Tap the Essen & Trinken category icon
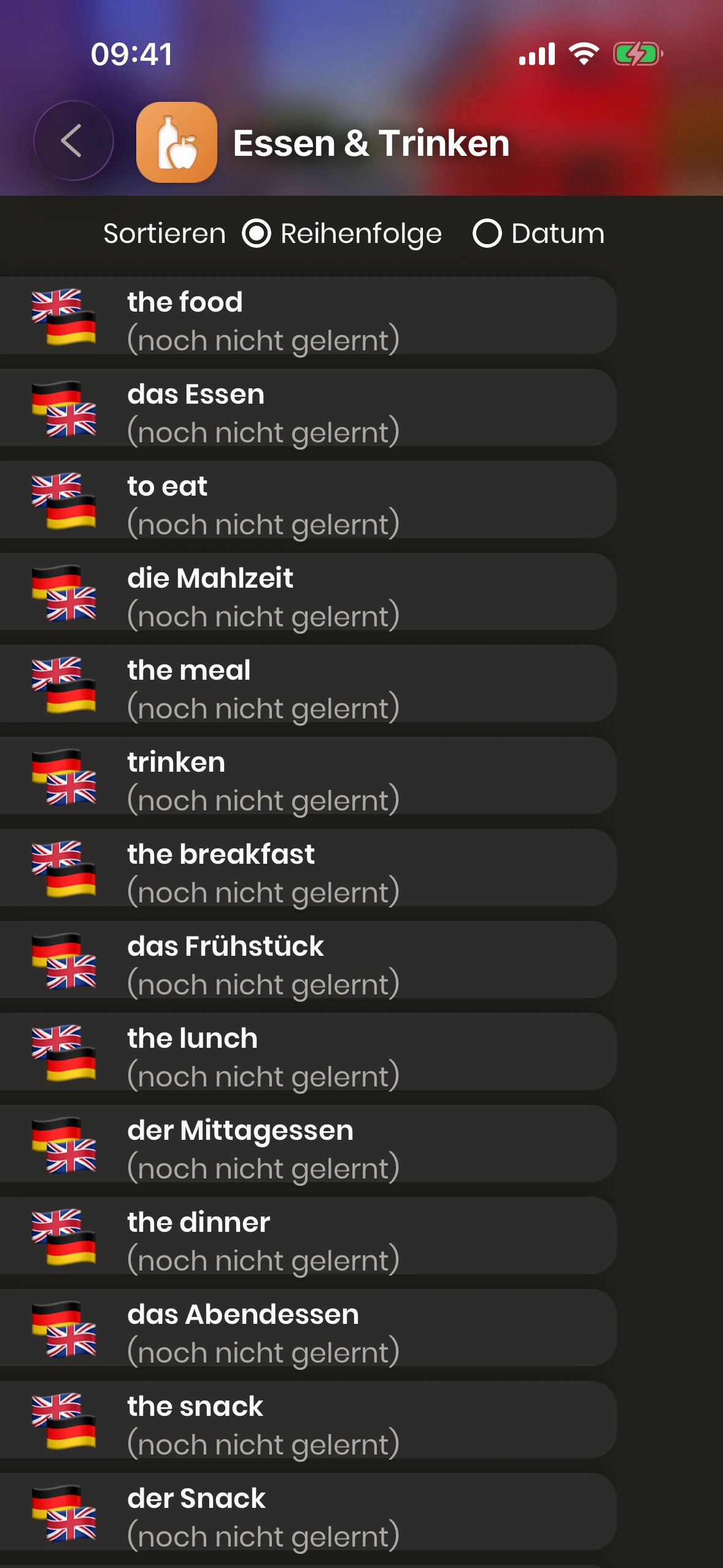The image size is (723, 1568). click(176, 142)
